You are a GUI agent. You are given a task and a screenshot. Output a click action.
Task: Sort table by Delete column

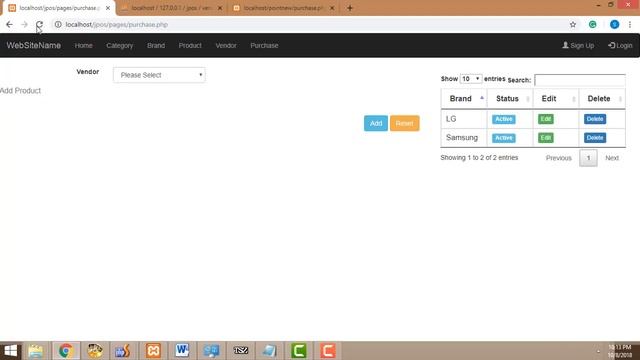click(x=602, y=99)
